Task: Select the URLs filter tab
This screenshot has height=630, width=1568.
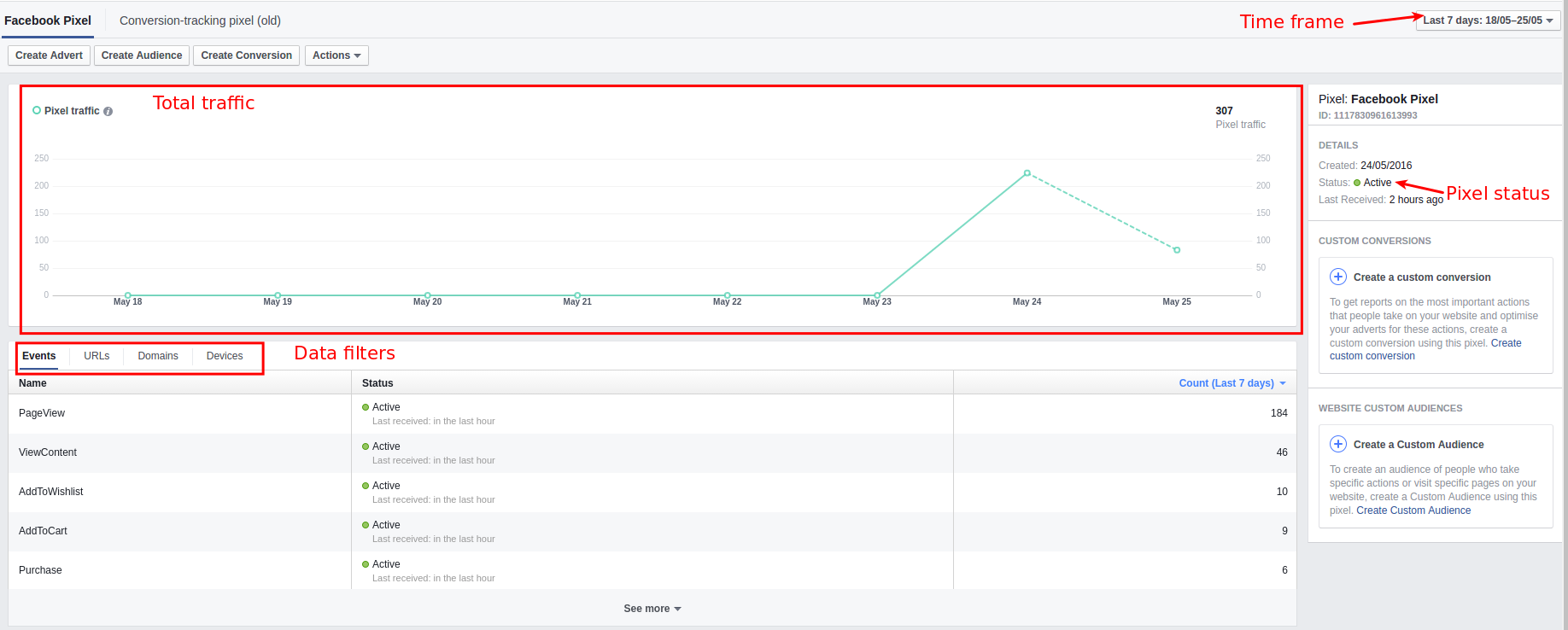Action: tap(97, 356)
